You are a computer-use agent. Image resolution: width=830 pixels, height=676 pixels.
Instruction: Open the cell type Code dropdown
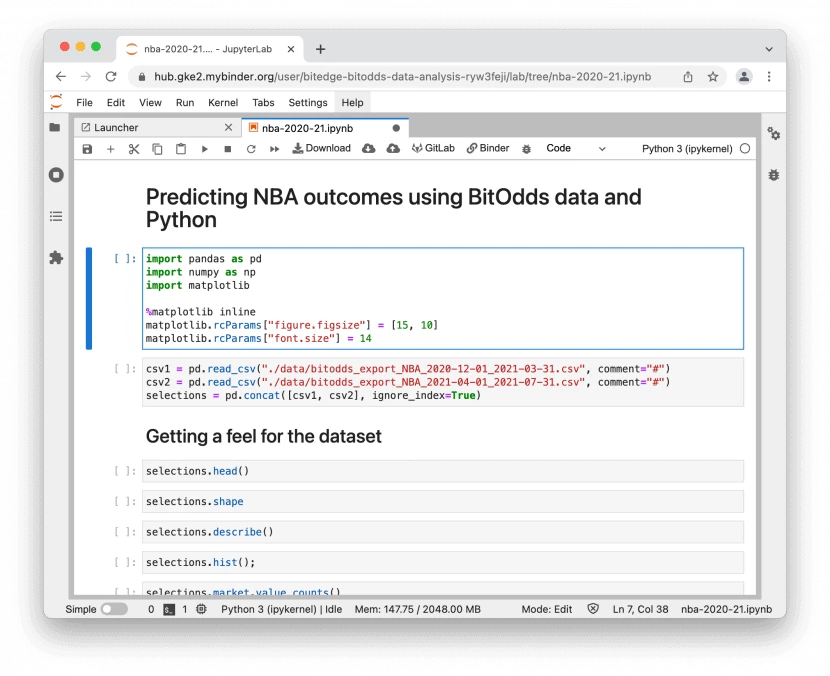pos(575,149)
